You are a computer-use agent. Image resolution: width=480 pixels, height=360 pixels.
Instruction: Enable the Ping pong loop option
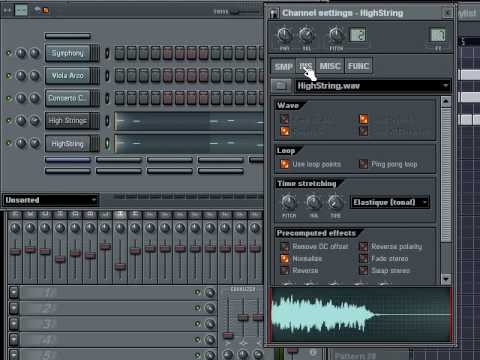pos(363,164)
